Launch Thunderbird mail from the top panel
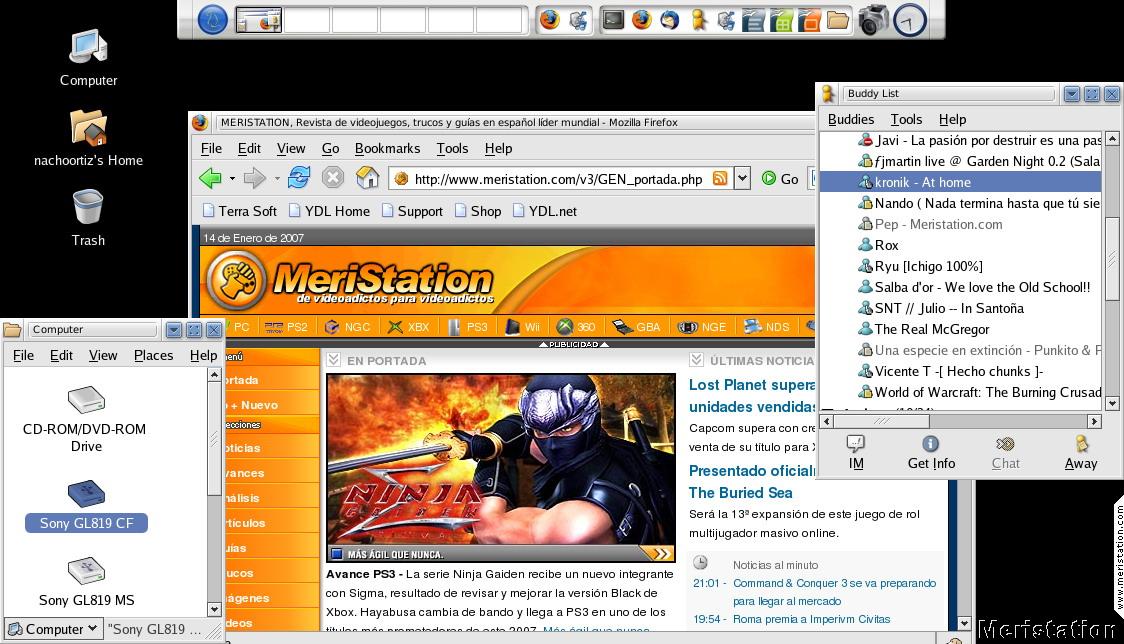Screen dimensions: 1124x644 tap(670, 19)
